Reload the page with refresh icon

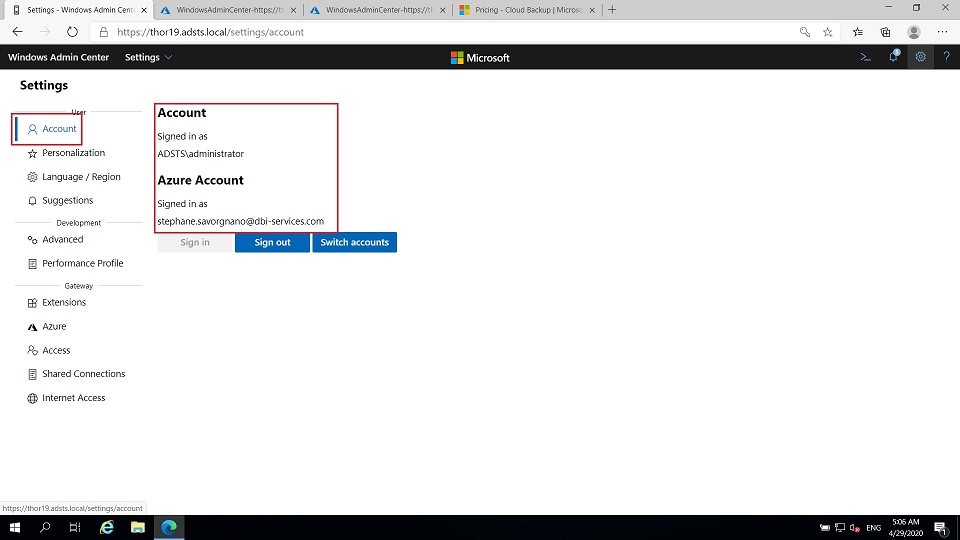72,32
